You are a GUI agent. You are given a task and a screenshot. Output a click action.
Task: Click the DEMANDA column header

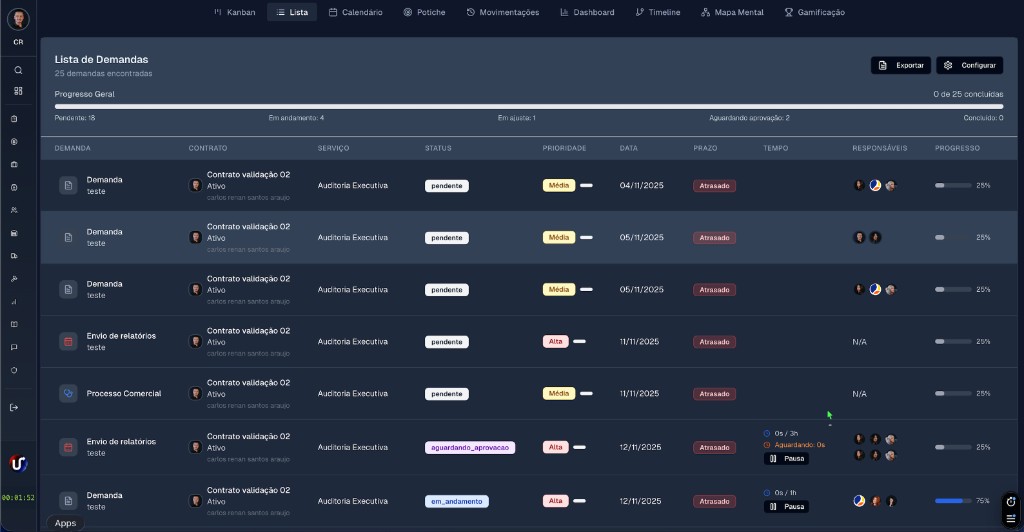72,148
